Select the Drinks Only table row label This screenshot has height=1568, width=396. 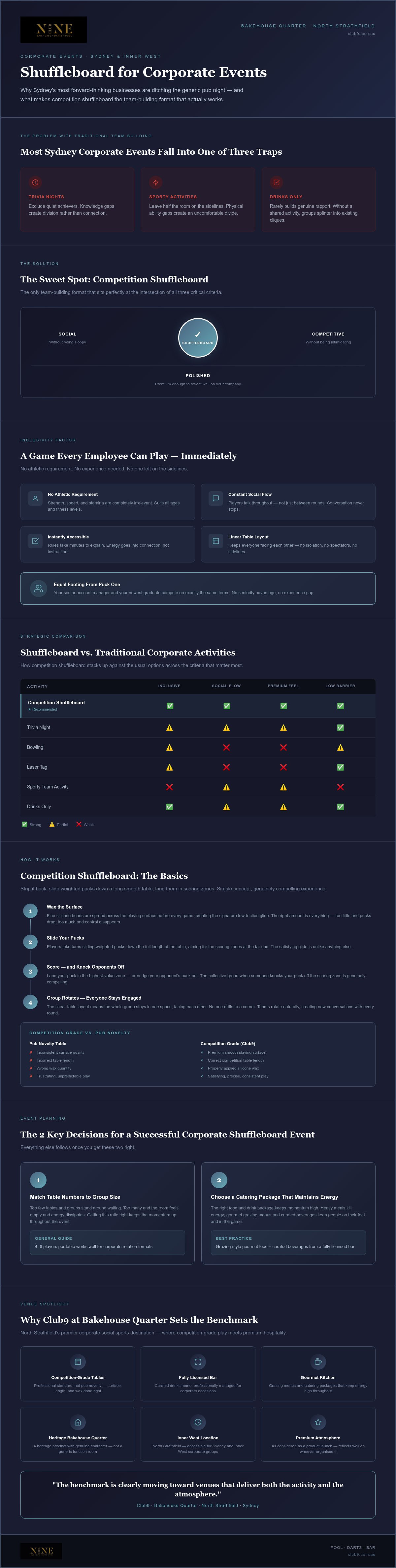click(39, 807)
